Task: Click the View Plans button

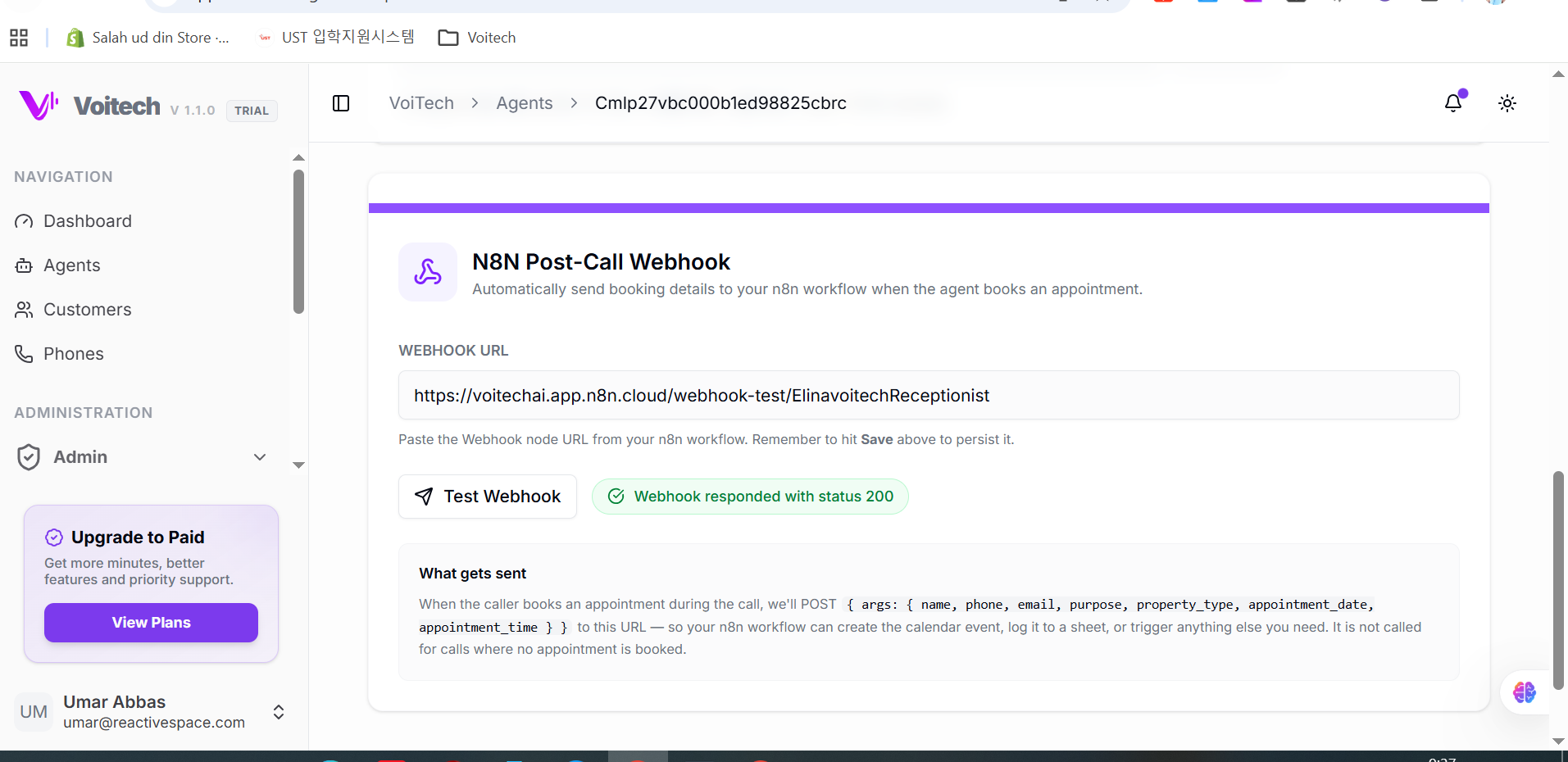Action: click(x=151, y=623)
